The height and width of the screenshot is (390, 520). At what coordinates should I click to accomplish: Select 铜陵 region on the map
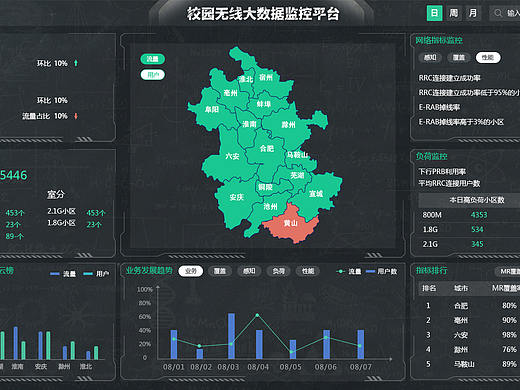265,187
